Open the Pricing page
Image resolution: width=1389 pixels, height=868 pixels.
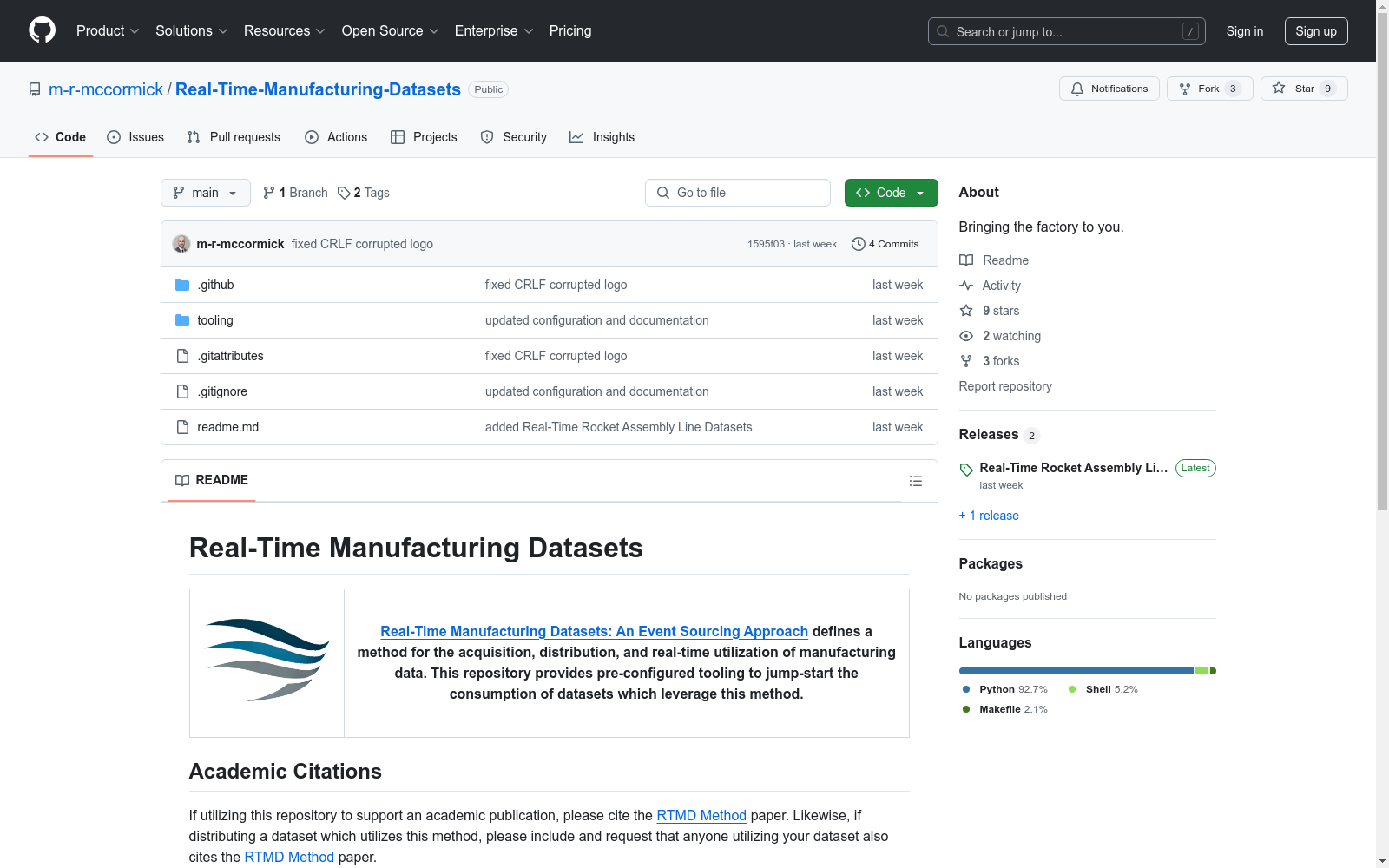(570, 30)
